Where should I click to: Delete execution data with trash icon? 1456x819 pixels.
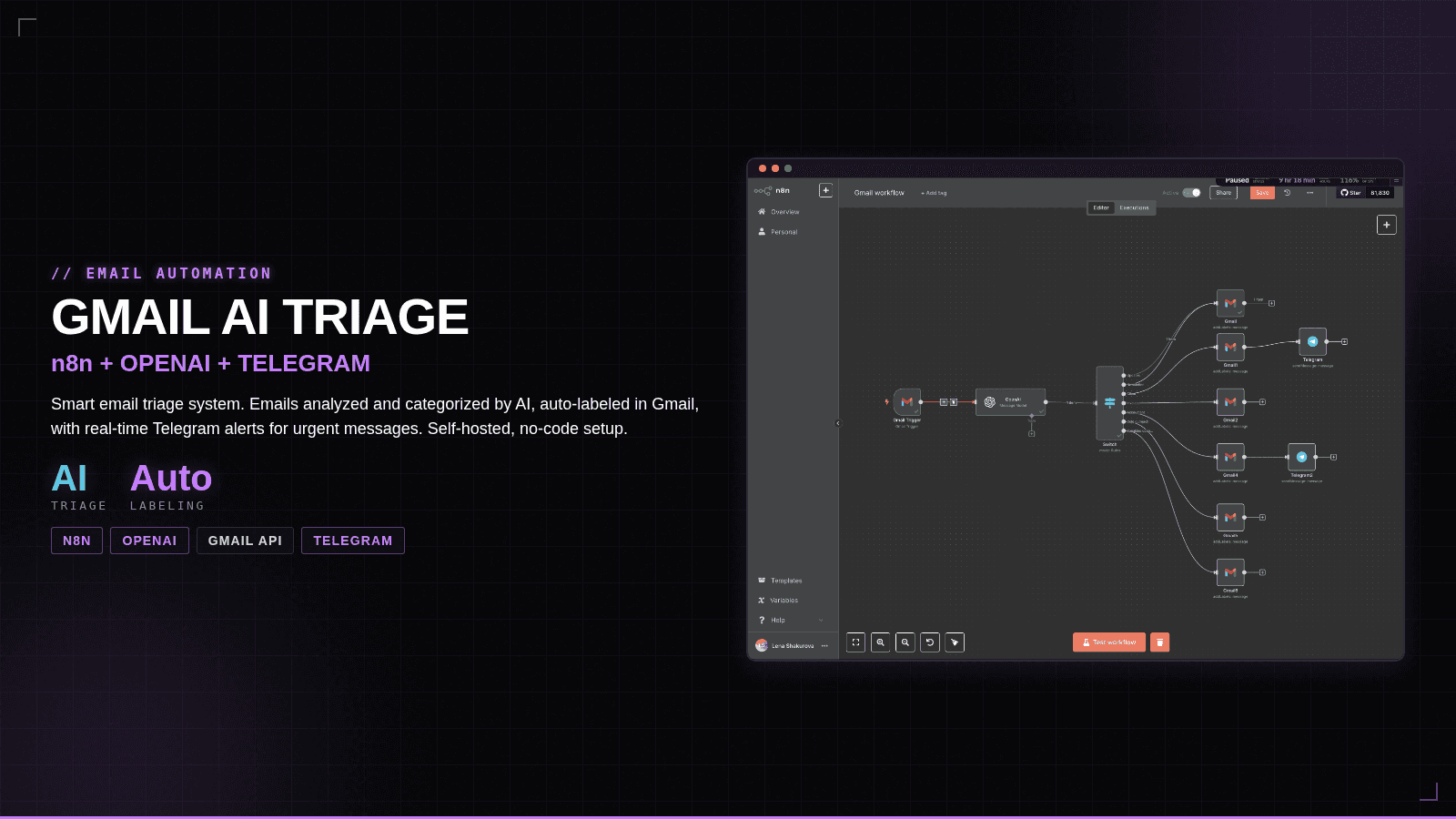(1159, 642)
